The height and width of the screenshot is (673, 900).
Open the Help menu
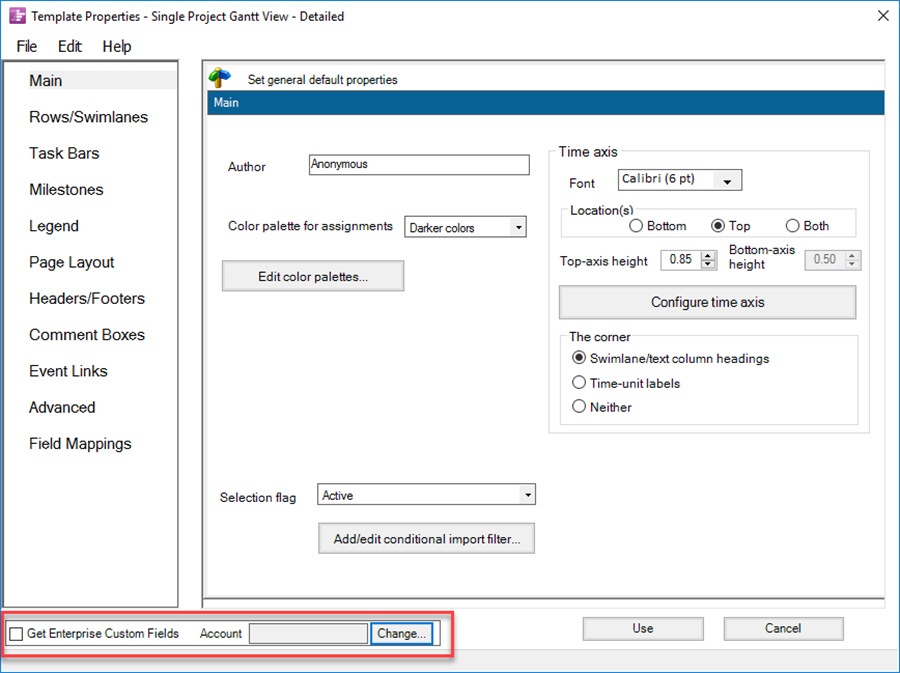(117, 46)
